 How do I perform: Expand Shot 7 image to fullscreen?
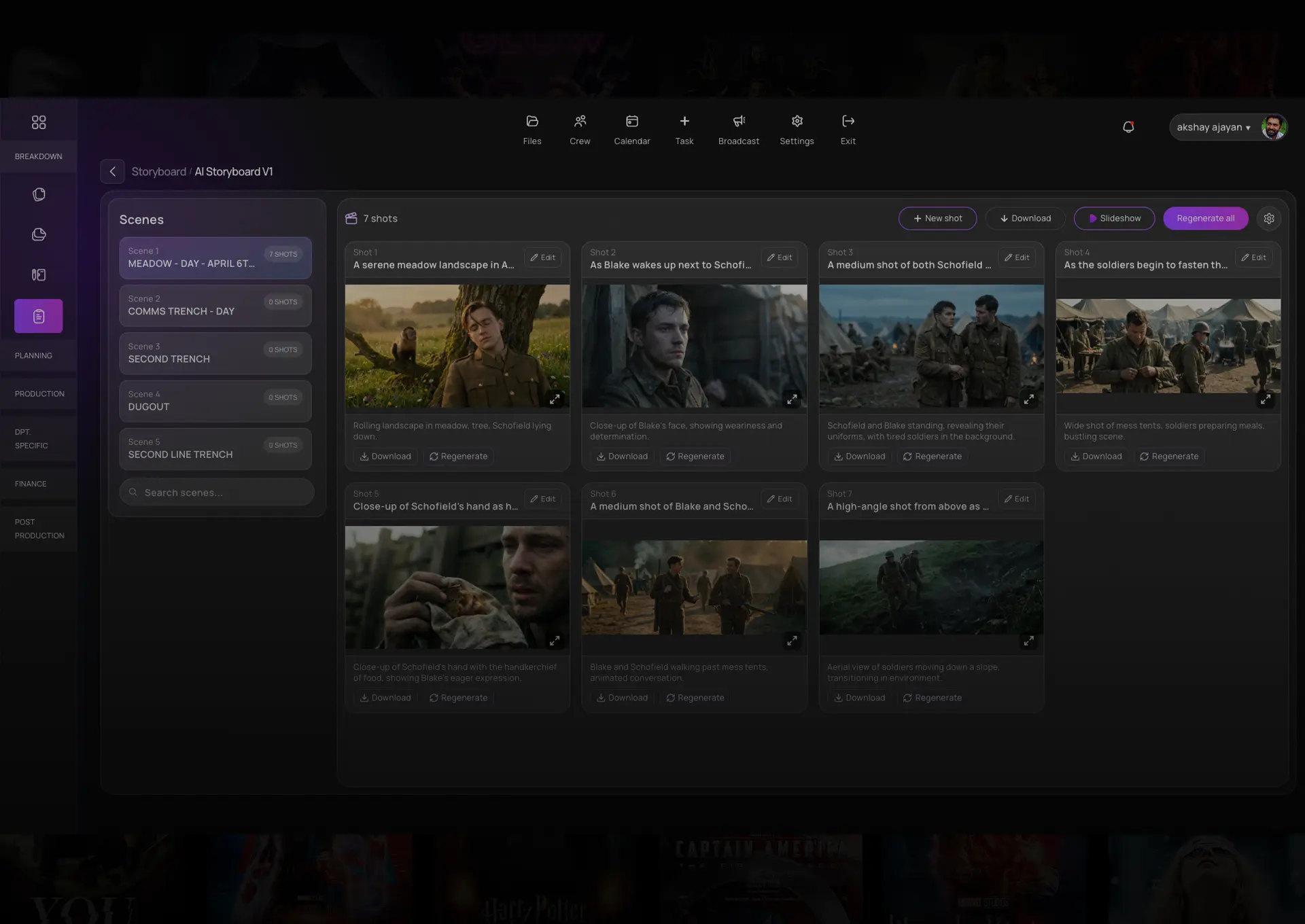(x=1029, y=641)
